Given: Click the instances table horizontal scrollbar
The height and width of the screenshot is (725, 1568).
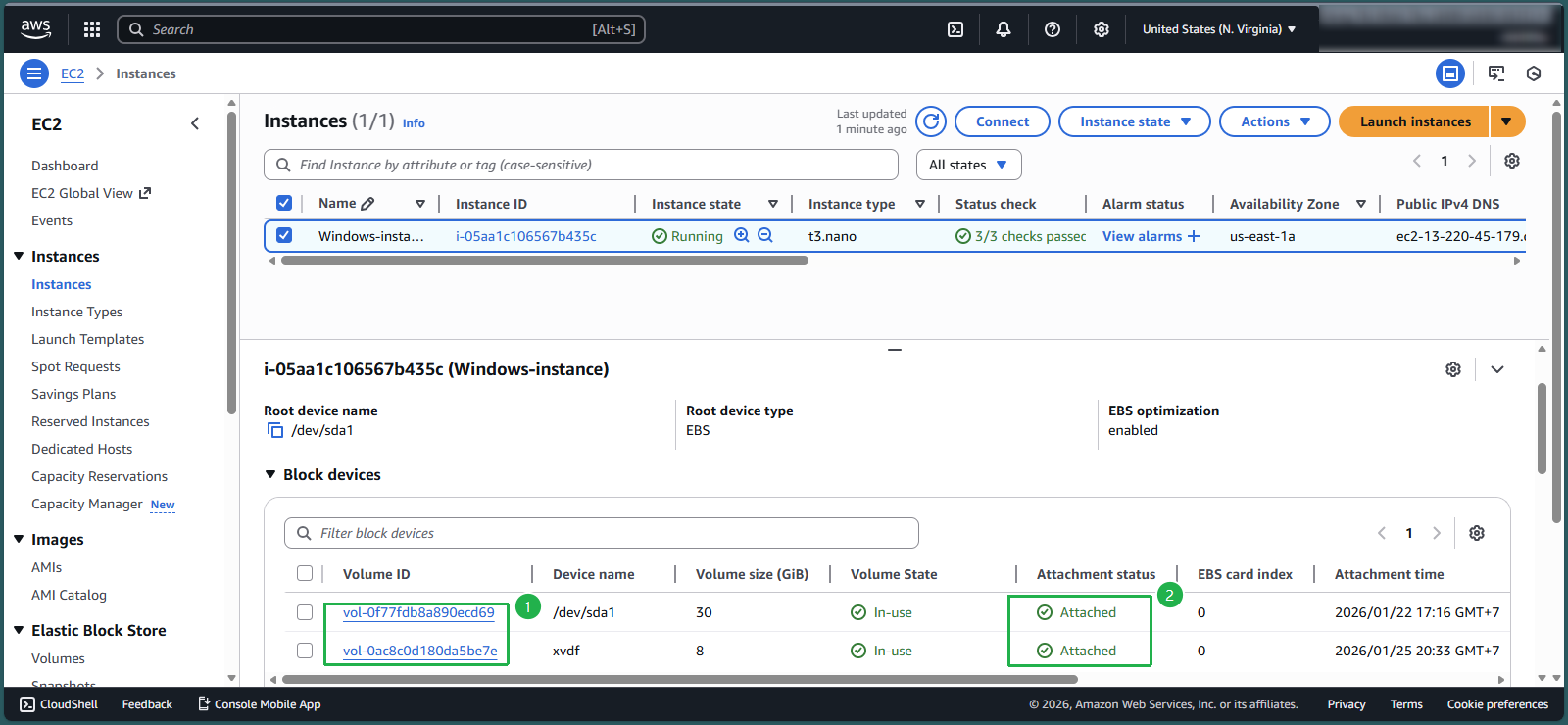Looking at the screenshot, I should [x=544, y=261].
